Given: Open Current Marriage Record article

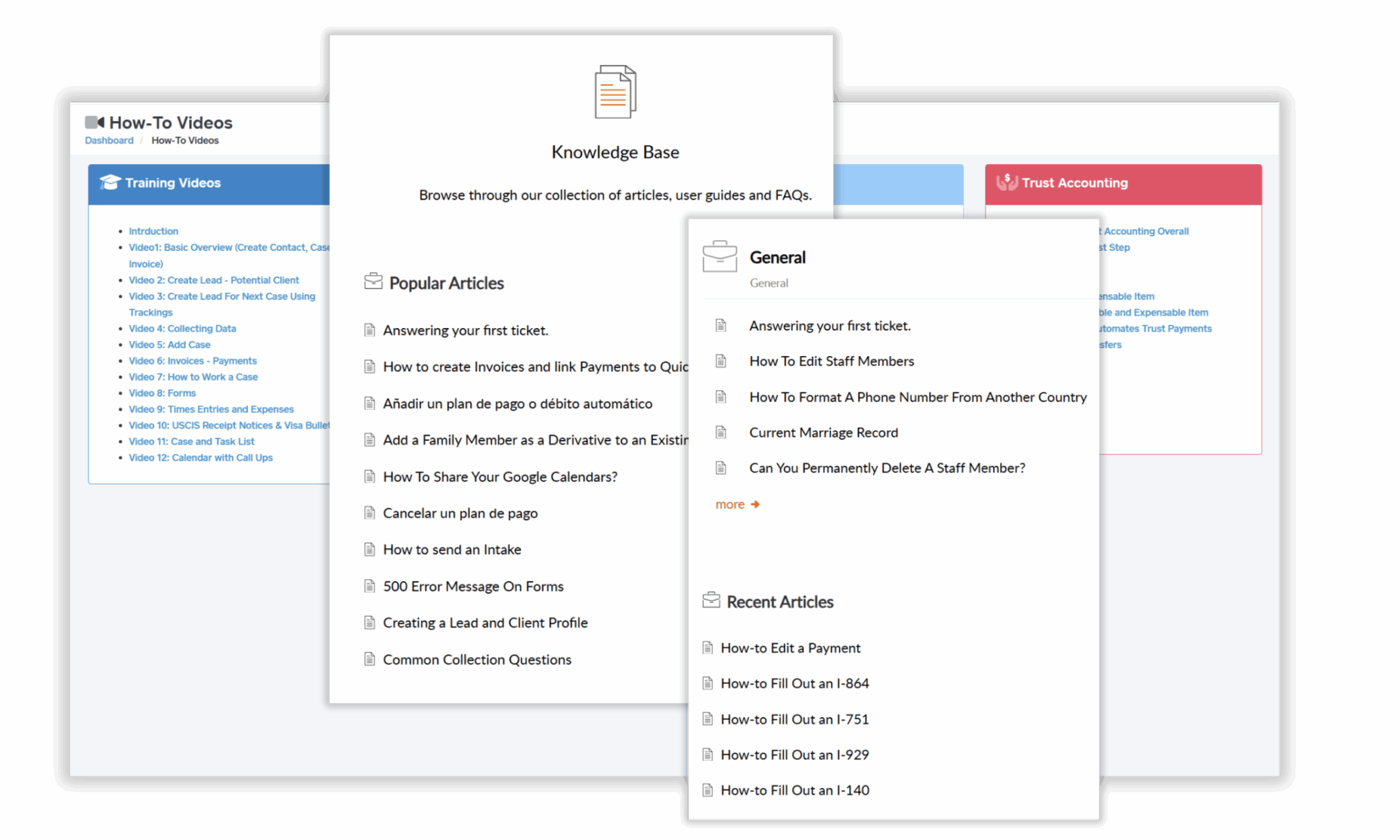Looking at the screenshot, I should pos(823,433).
